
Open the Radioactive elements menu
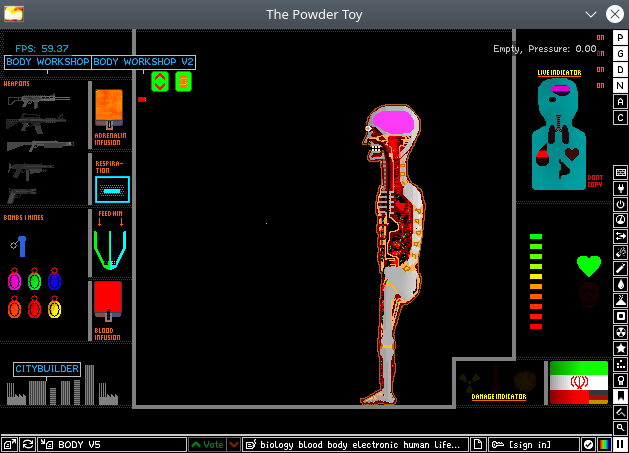(621, 333)
